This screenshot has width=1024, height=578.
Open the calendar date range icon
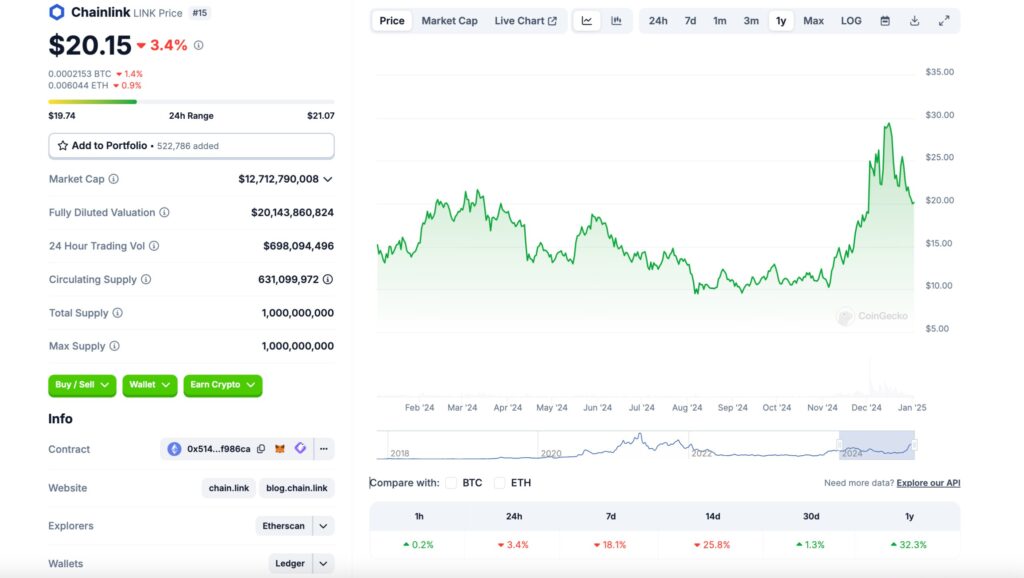pyautogui.click(x=885, y=21)
